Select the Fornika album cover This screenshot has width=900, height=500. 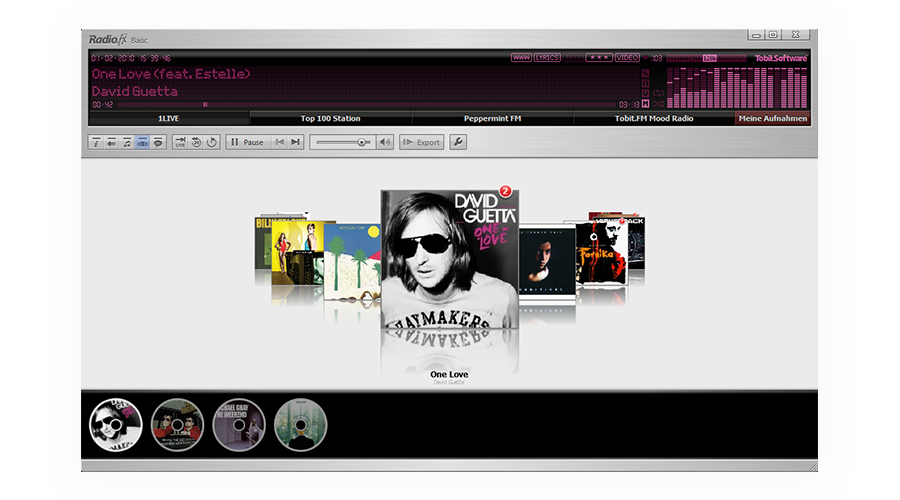coord(602,253)
